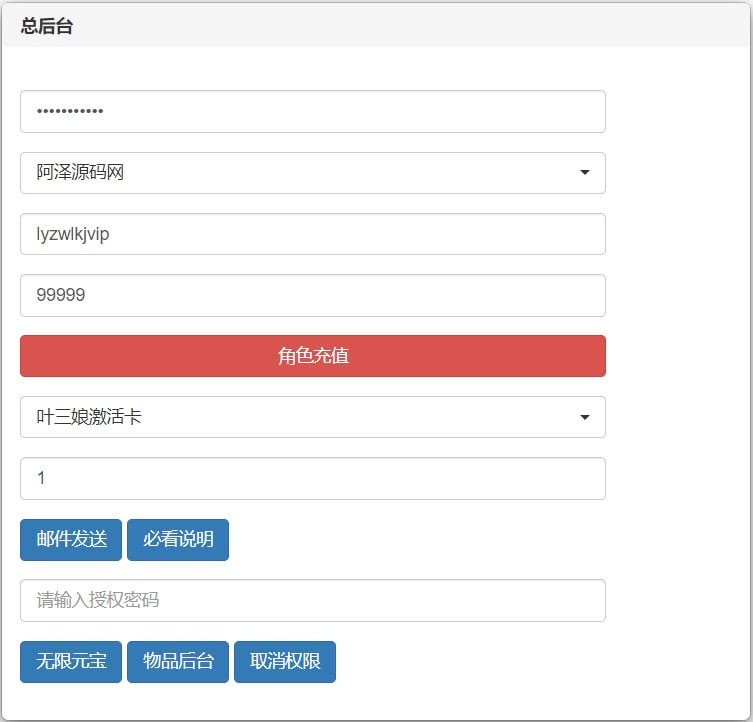
Task: Click the 总后台 panel title
Action: click(x=47, y=26)
